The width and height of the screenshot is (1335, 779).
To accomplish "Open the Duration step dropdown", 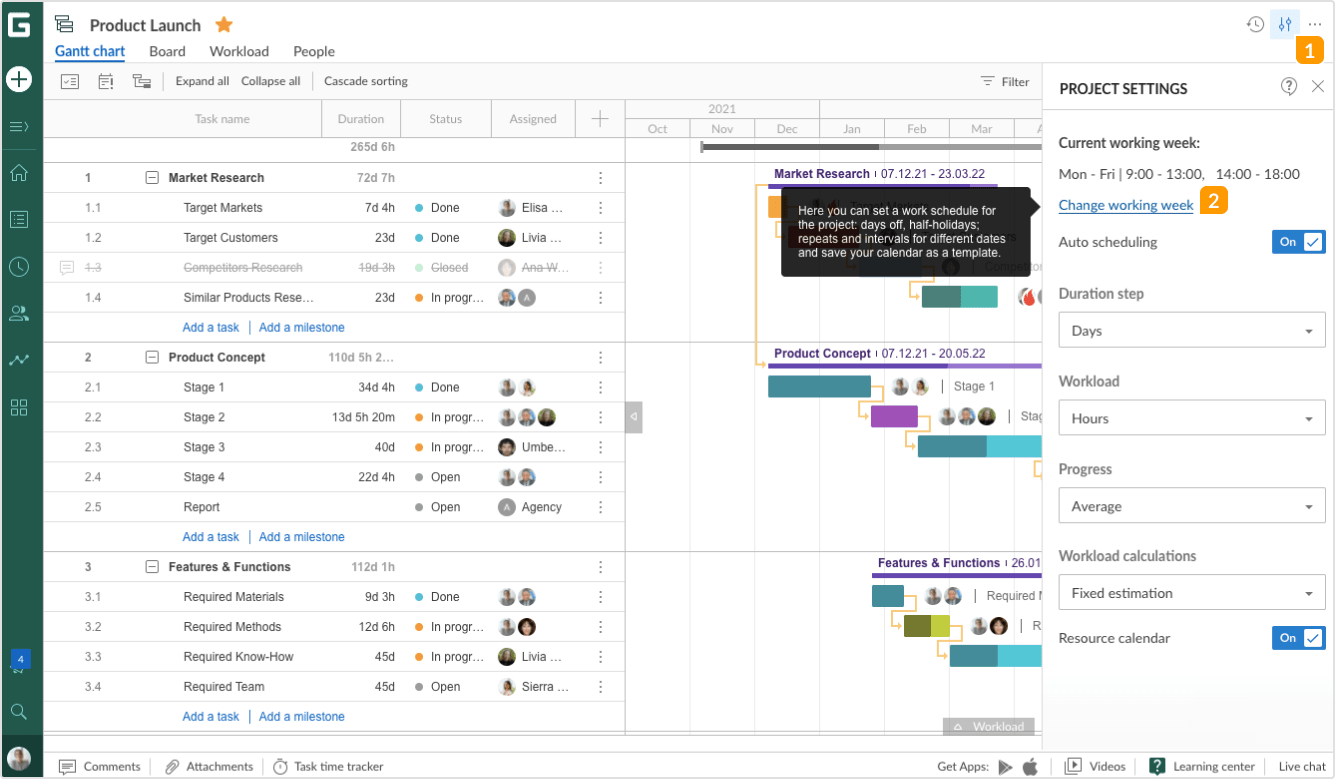I will coord(1191,329).
